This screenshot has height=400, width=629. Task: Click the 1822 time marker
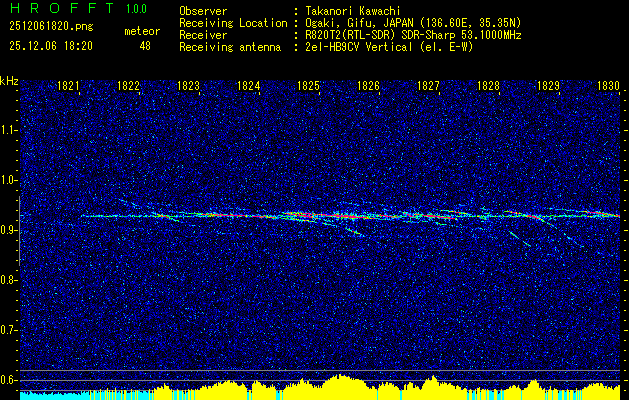(x=128, y=85)
